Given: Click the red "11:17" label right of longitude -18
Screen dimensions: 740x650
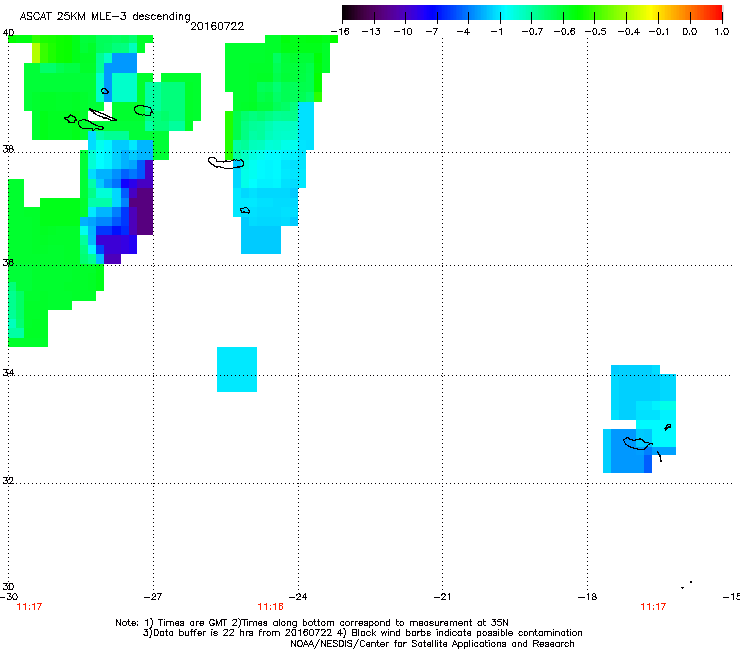Looking at the screenshot, I should 653,607.
